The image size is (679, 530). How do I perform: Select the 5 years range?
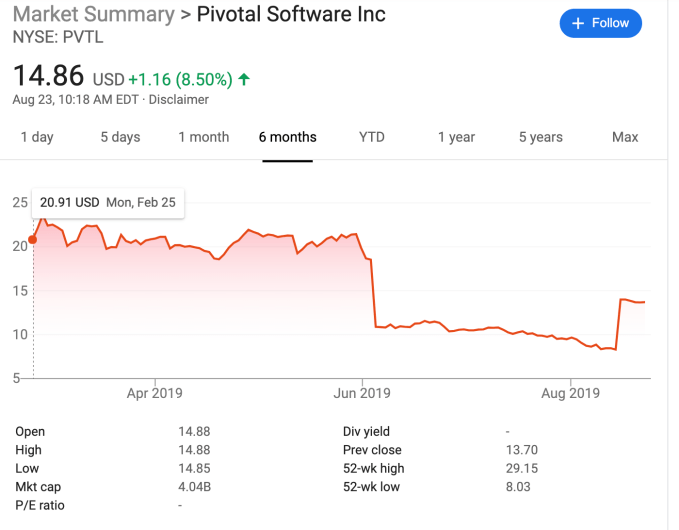540,137
